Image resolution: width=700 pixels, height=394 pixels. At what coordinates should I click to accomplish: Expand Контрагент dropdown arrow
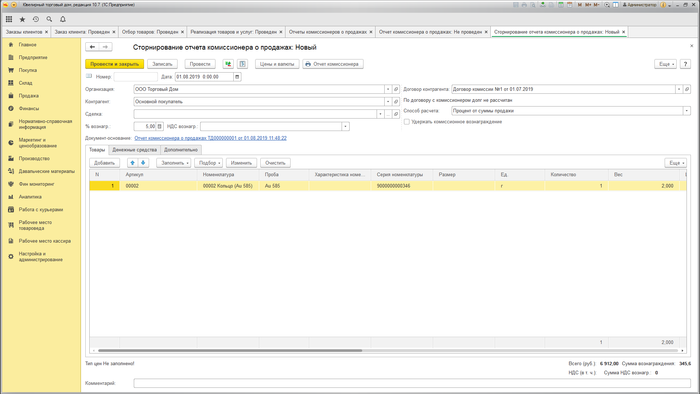[388, 102]
